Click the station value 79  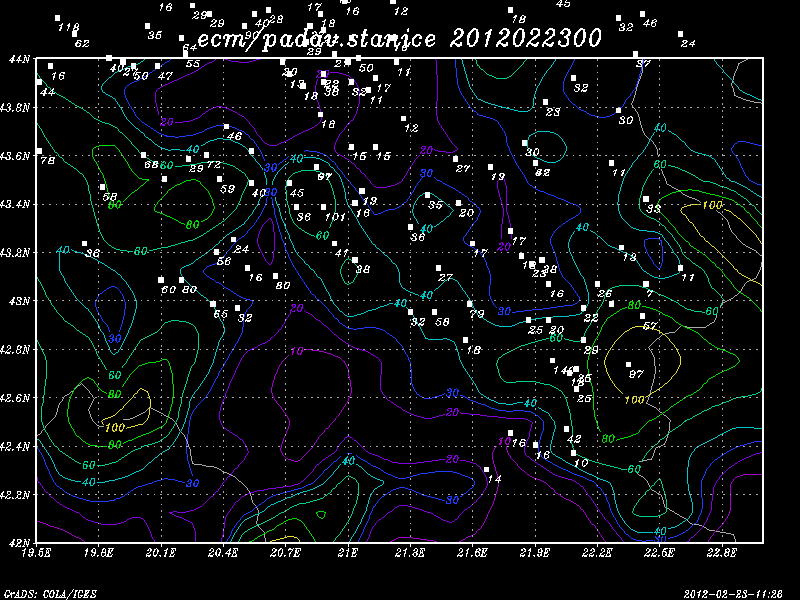[x=477, y=314]
